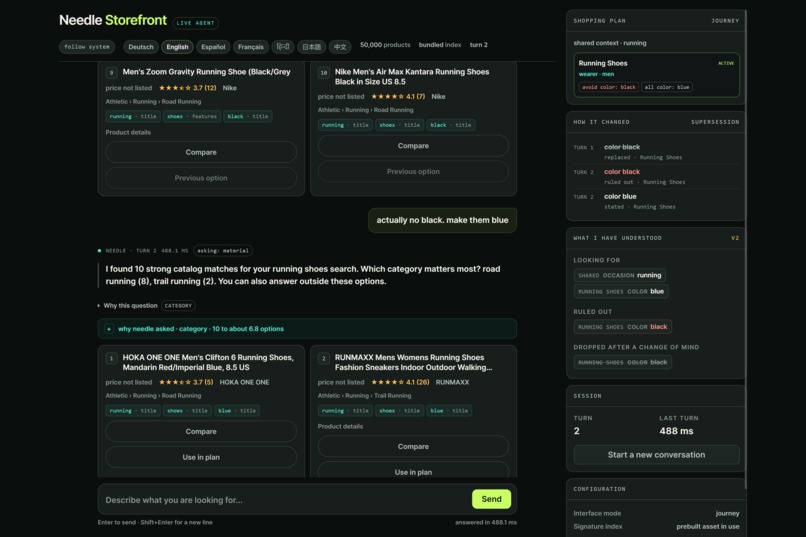Click the number 10 badge on Air Max Kantara card
This screenshot has height=537, width=806.
[x=324, y=72]
